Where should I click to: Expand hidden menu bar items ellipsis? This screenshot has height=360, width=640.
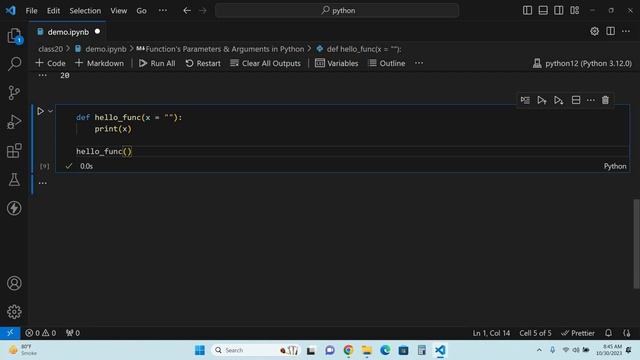[163, 11]
